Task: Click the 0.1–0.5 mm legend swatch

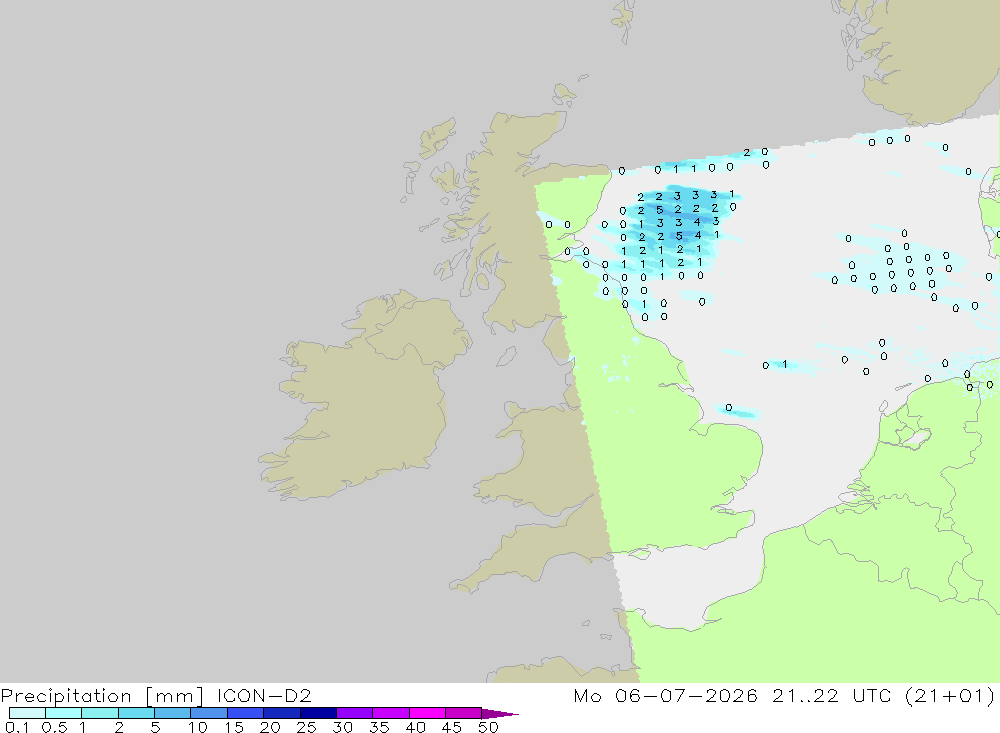Action: 27,713
